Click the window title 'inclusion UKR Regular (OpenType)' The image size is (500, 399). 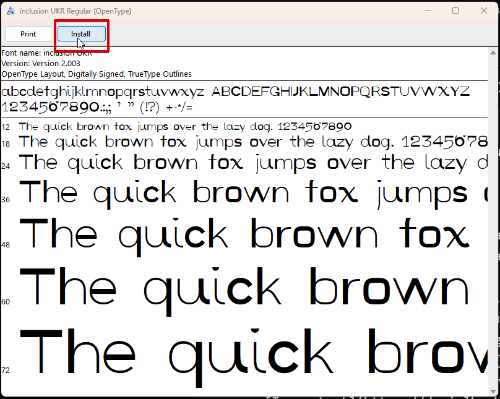pos(75,11)
